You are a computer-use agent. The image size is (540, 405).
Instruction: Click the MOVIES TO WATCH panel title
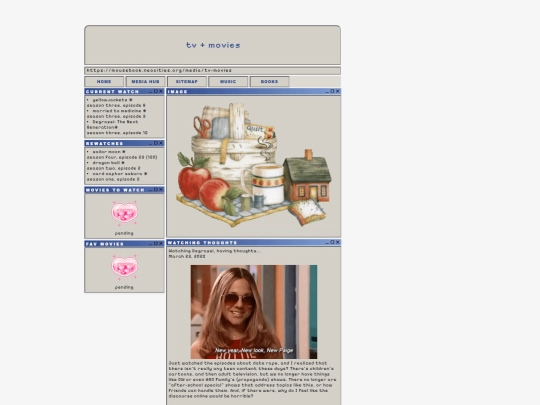point(115,190)
